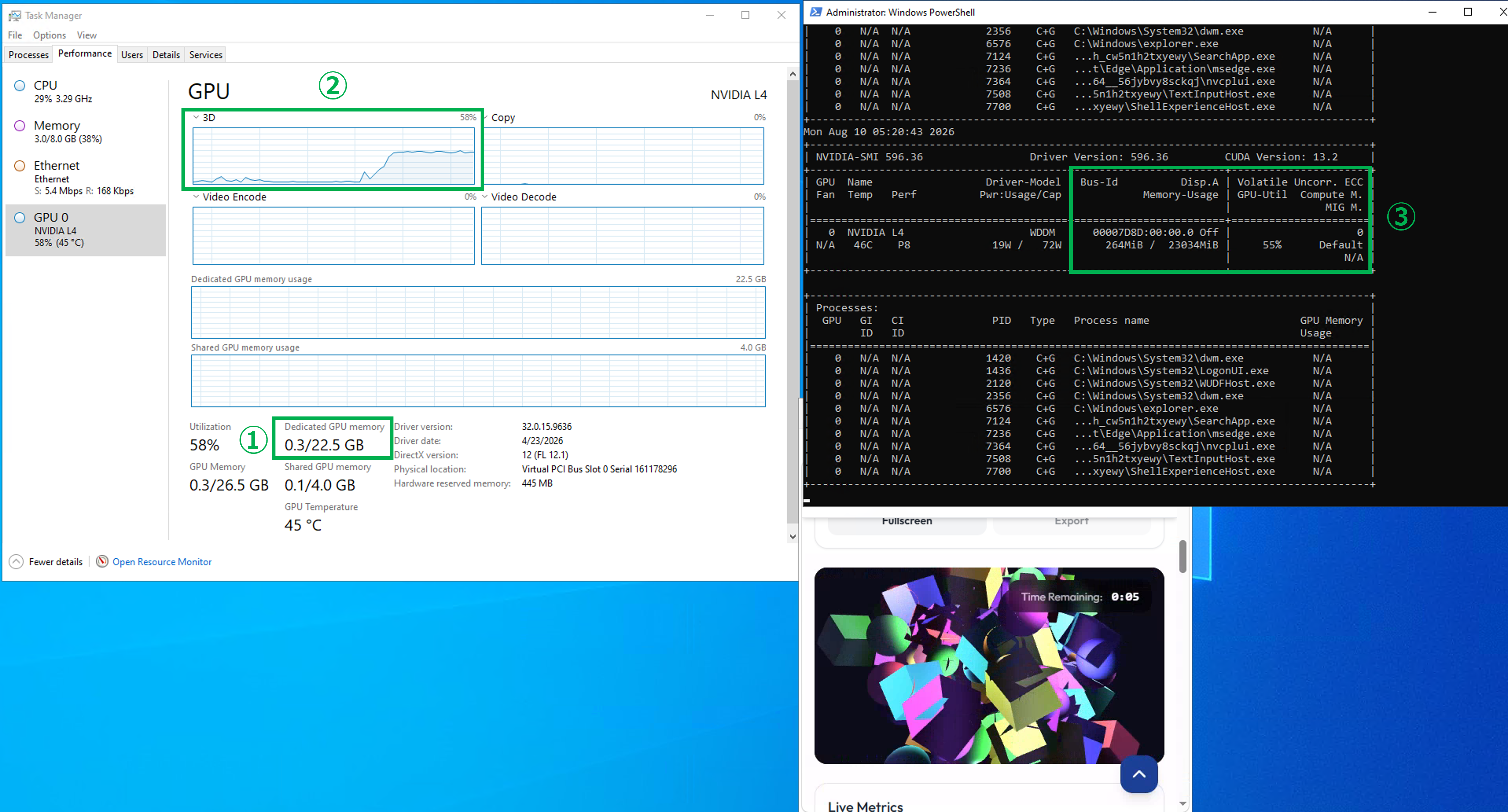The image size is (1508, 812).
Task: Open the Video Encode graph dropdown
Action: (x=196, y=197)
